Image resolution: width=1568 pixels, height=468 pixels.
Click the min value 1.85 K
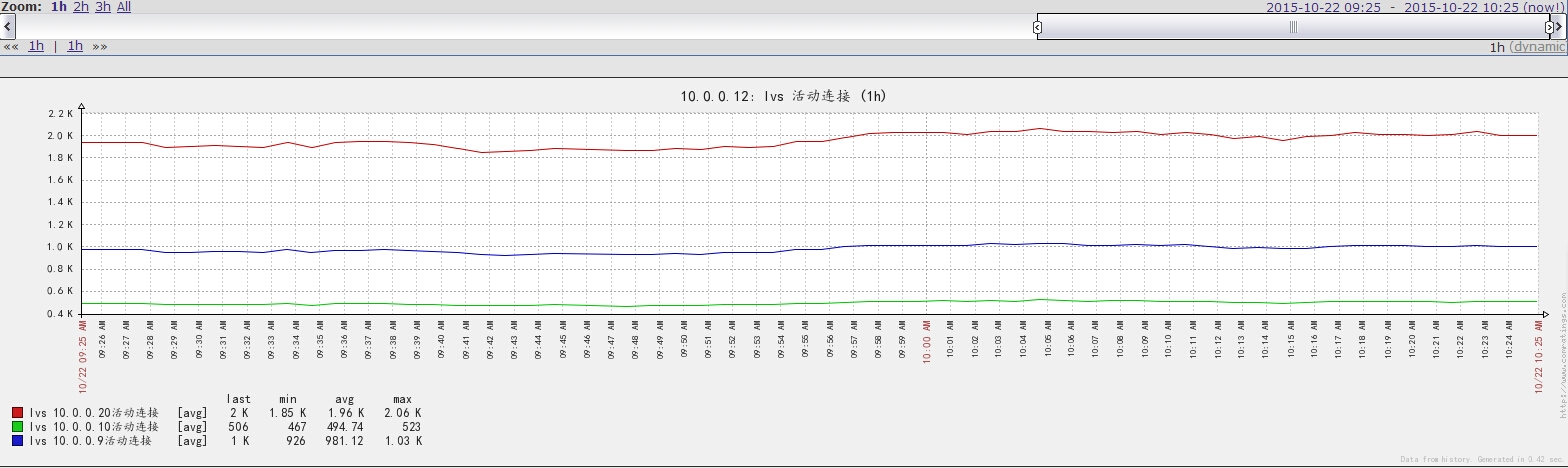(288, 412)
